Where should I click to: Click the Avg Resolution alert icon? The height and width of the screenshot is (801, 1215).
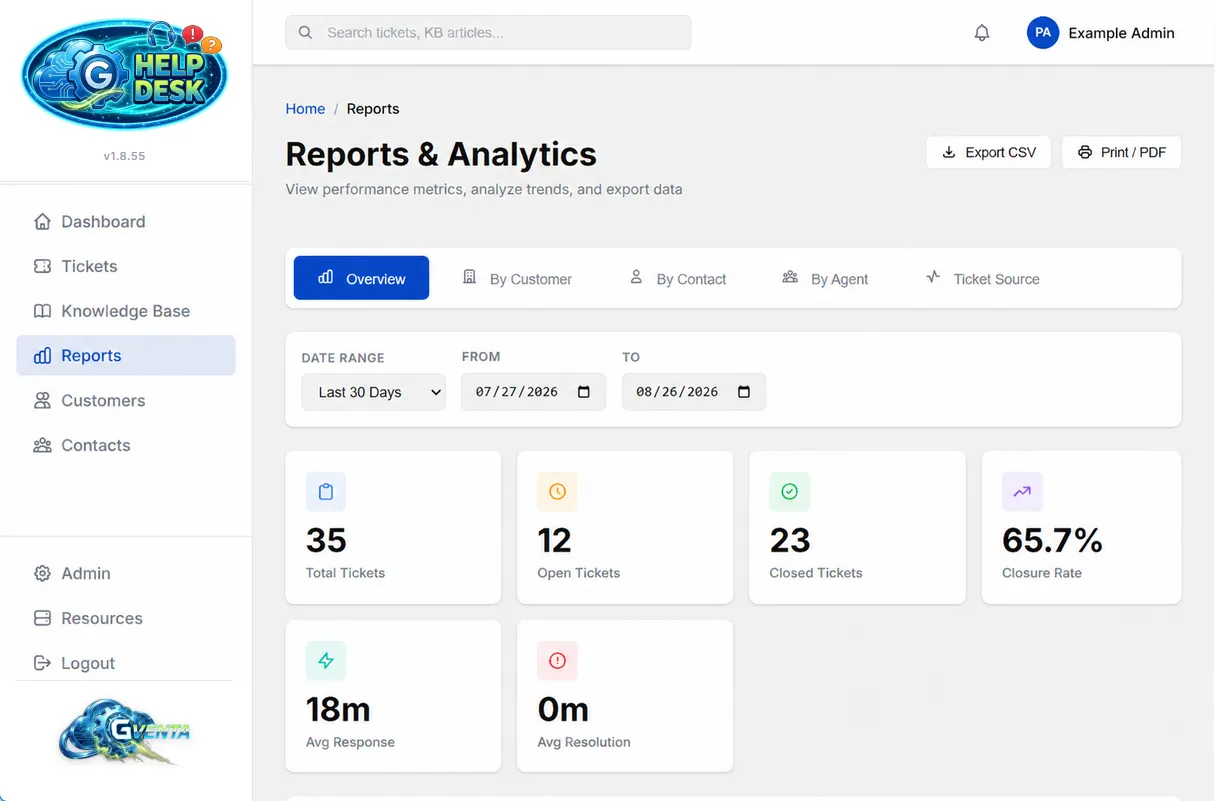pos(557,661)
